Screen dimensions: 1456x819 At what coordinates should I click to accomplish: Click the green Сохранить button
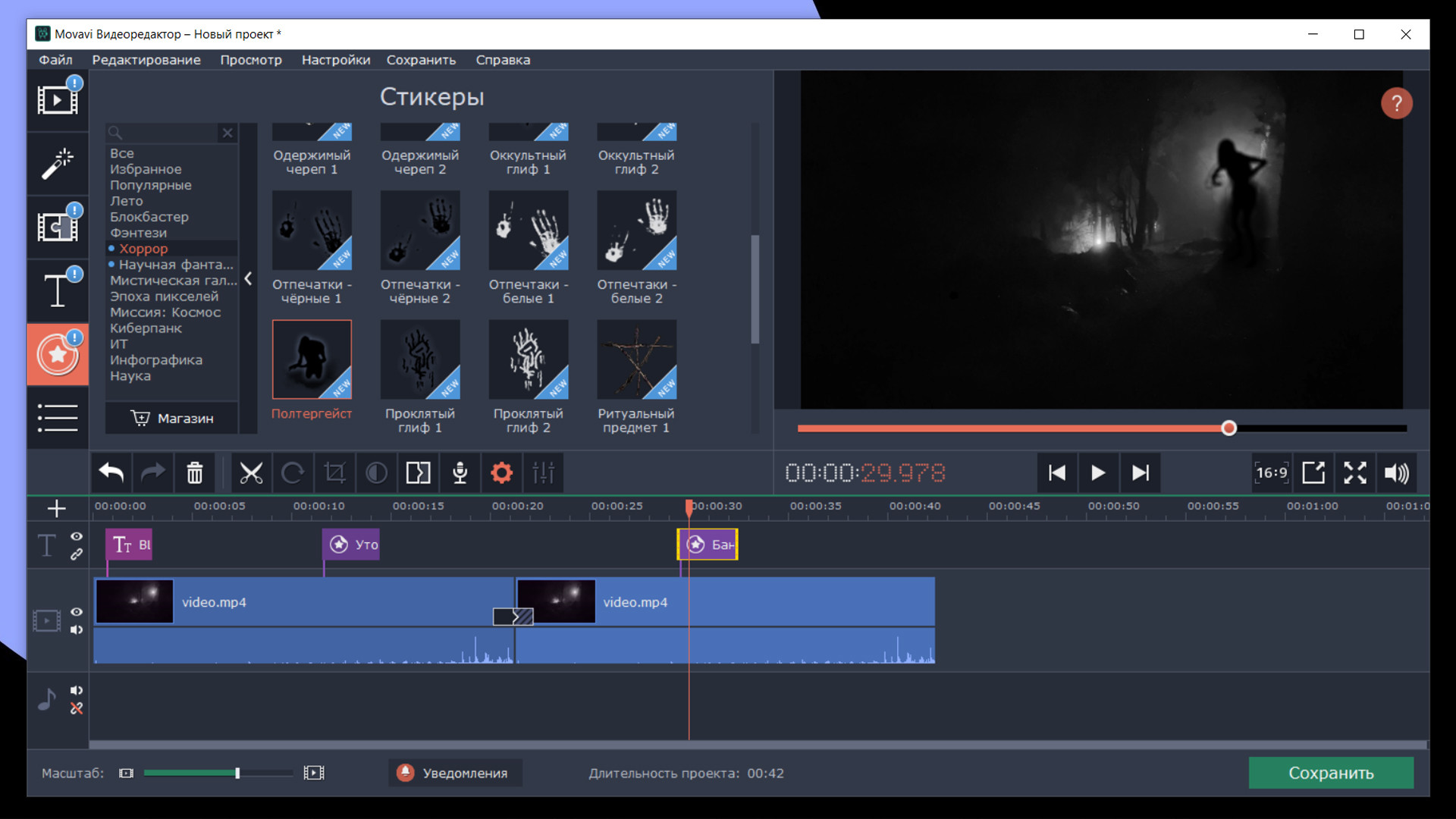1331,773
